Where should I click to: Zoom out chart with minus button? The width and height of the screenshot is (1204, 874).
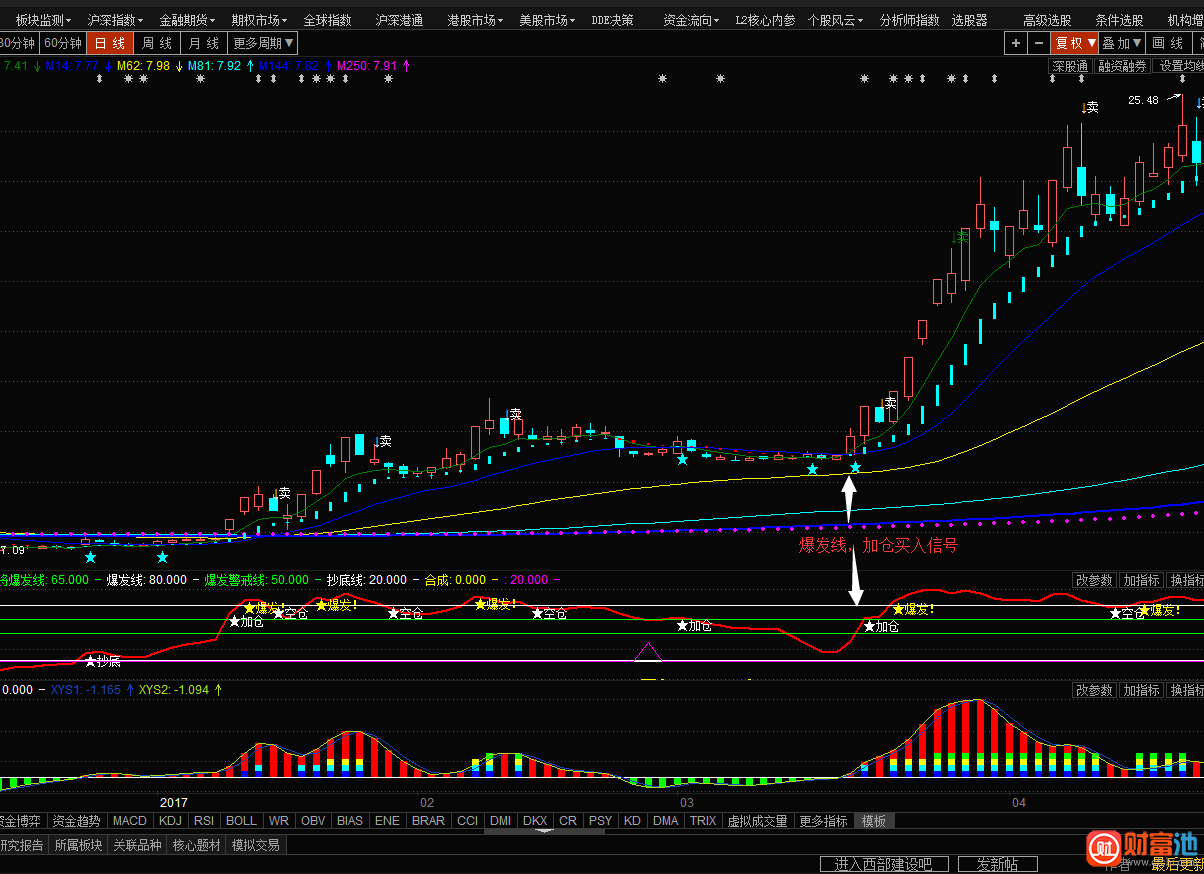[x=1038, y=43]
